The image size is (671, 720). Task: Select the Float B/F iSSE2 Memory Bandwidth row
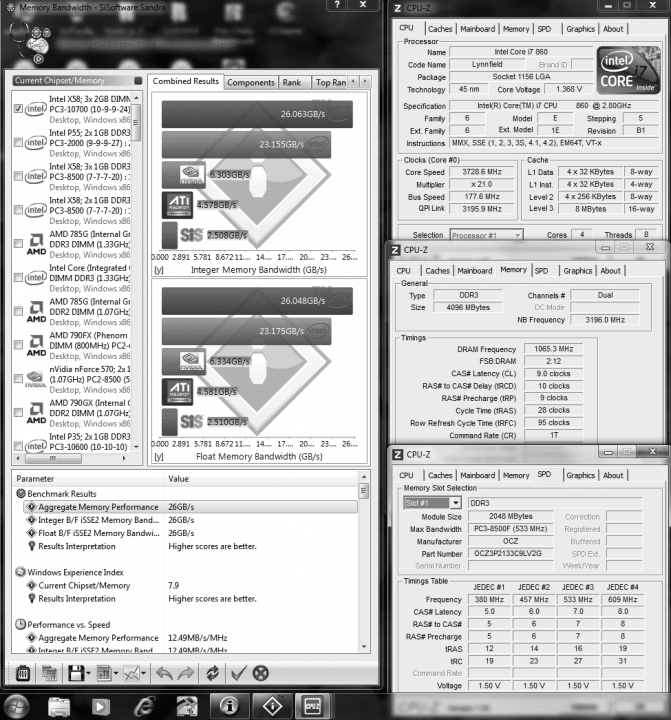pyautogui.click(x=191, y=533)
